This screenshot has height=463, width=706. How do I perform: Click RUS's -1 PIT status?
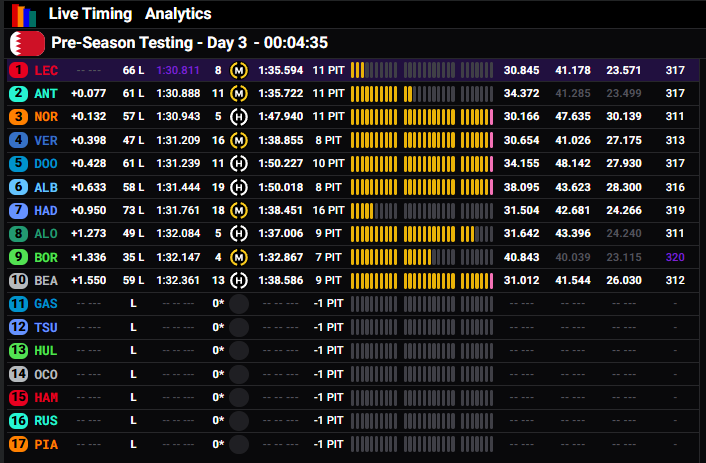pos(328,421)
